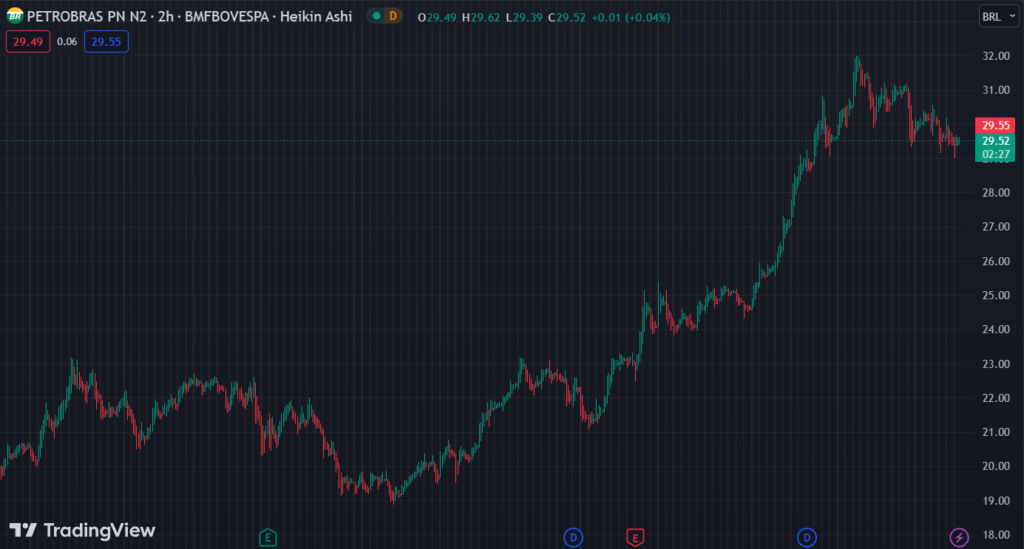This screenshot has width=1024, height=549.
Task: Click the purple lightning bolt event icon
Action: pyautogui.click(x=959, y=537)
